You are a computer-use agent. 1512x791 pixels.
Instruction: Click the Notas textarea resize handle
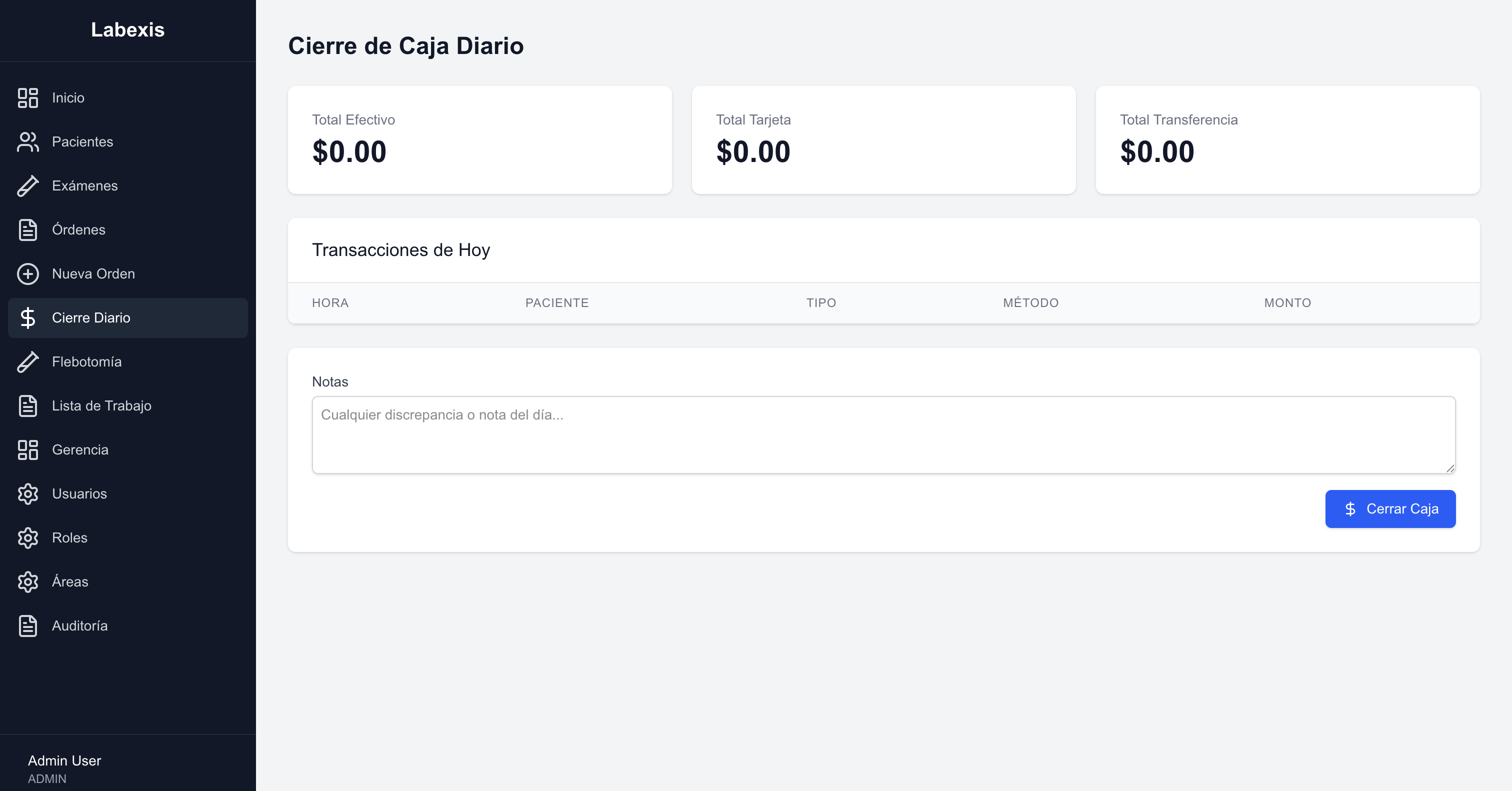tap(1450, 467)
